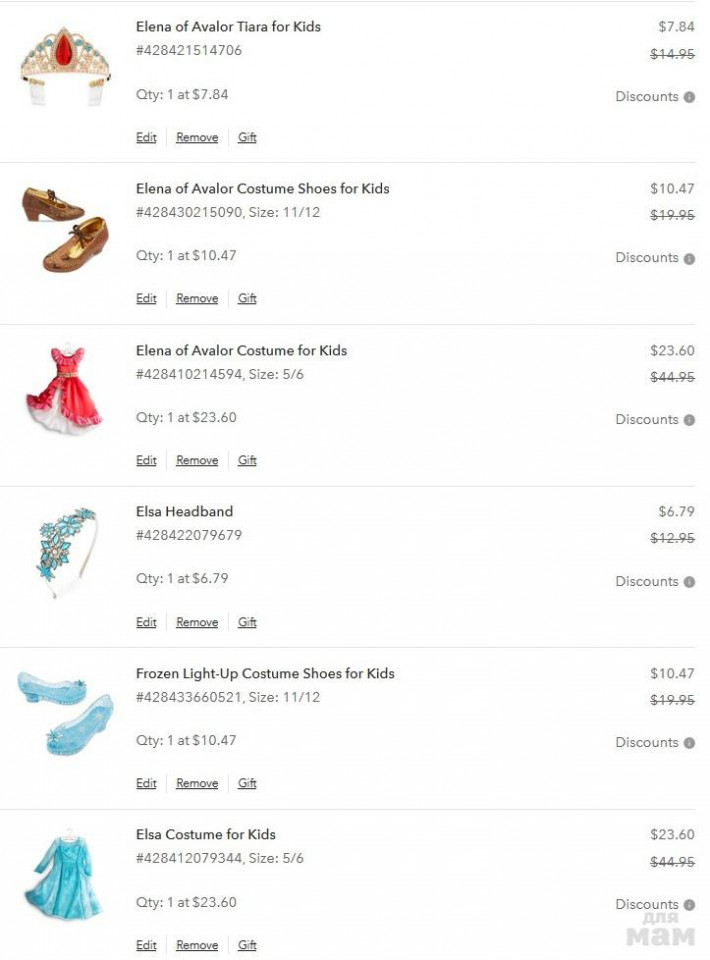The width and height of the screenshot is (710, 960).
Task: Remove Elena of Avalor Costume Shoes from cart
Action: point(197,299)
